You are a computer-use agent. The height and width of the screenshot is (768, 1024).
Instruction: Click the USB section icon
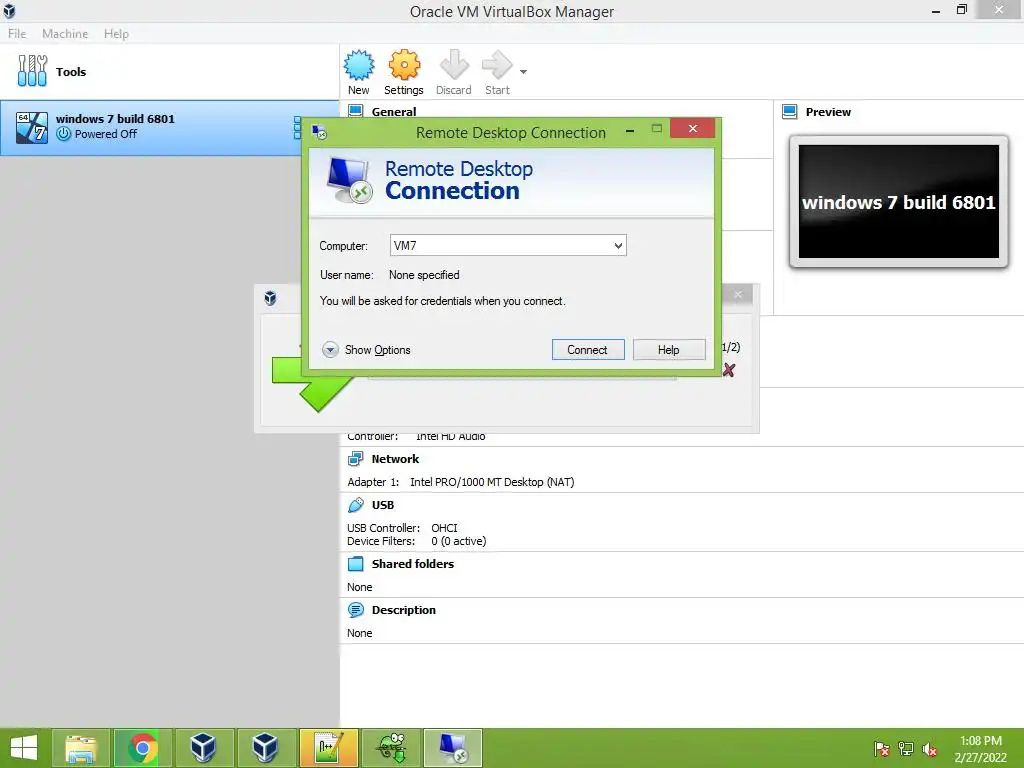[x=356, y=505]
